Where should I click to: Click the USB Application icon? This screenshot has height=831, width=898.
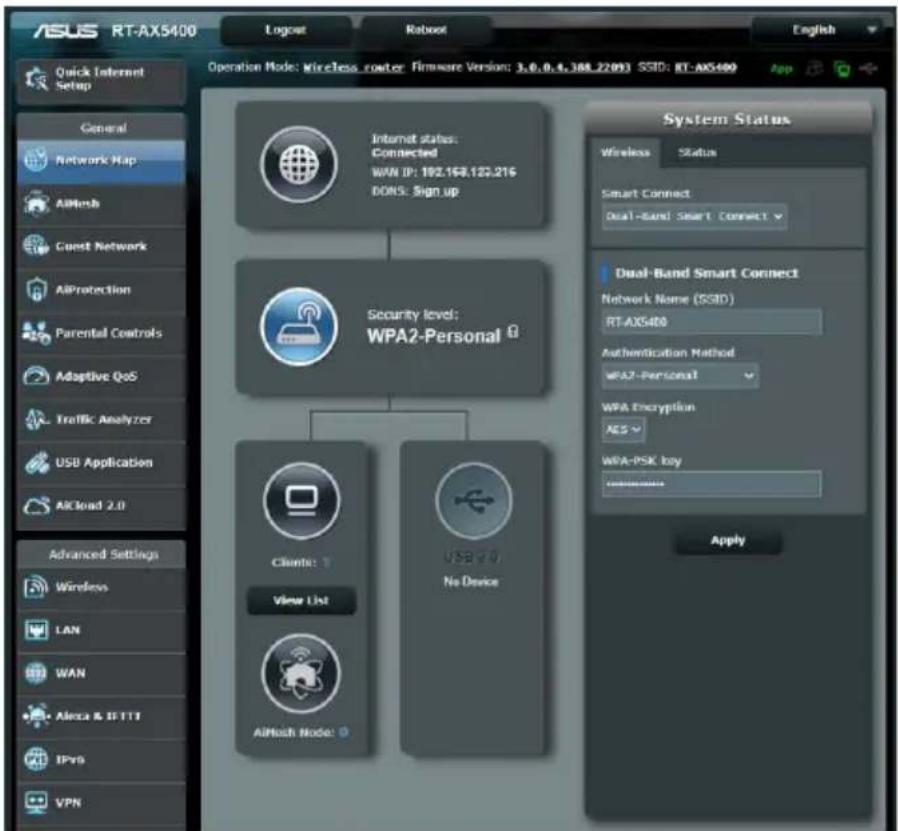(37, 463)
